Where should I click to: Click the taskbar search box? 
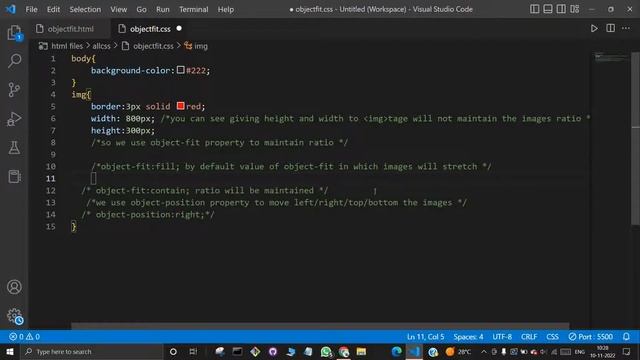click(x=92, y=351)
